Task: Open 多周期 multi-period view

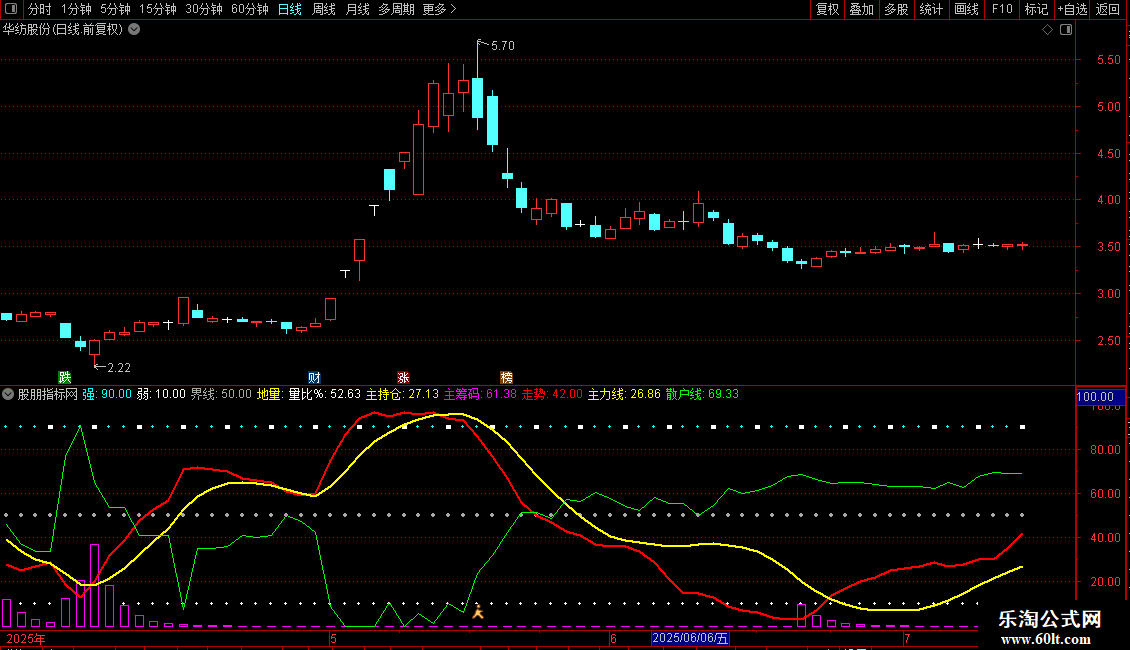Action: [396, 9]
